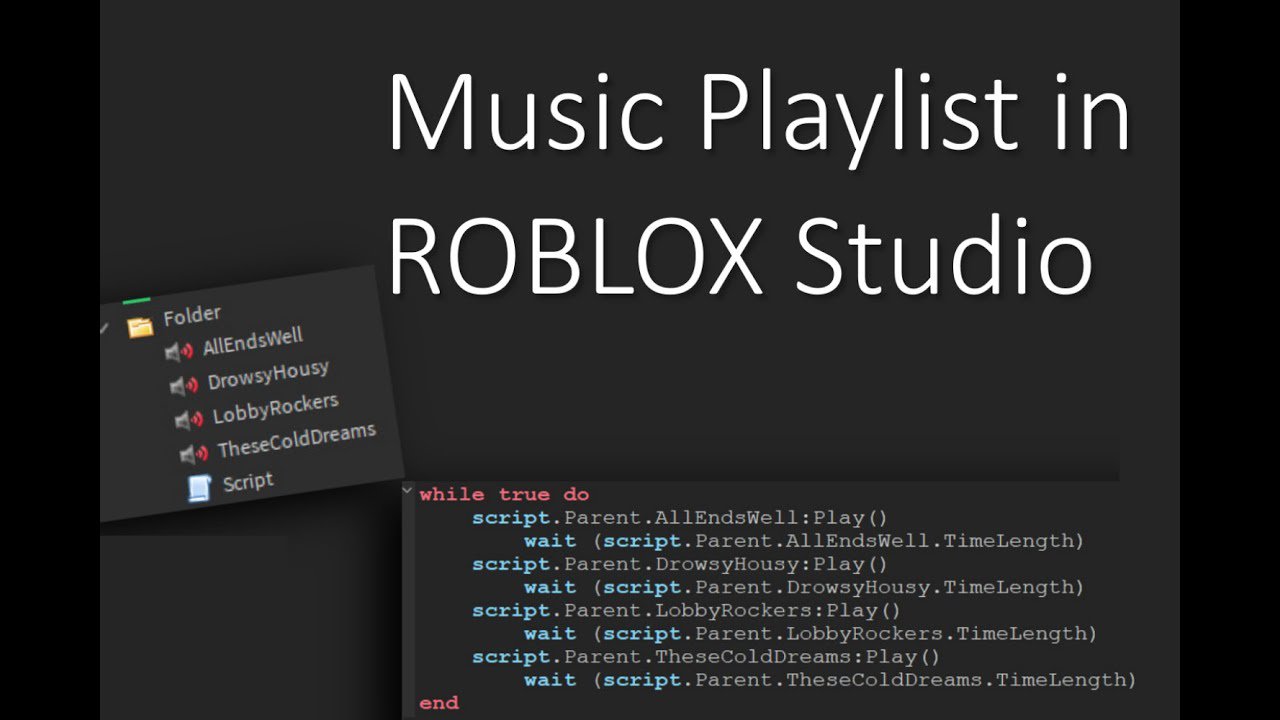1280x720 pixels.
Task: Collapse the while loop fold arrow
Action: (407, 491)
